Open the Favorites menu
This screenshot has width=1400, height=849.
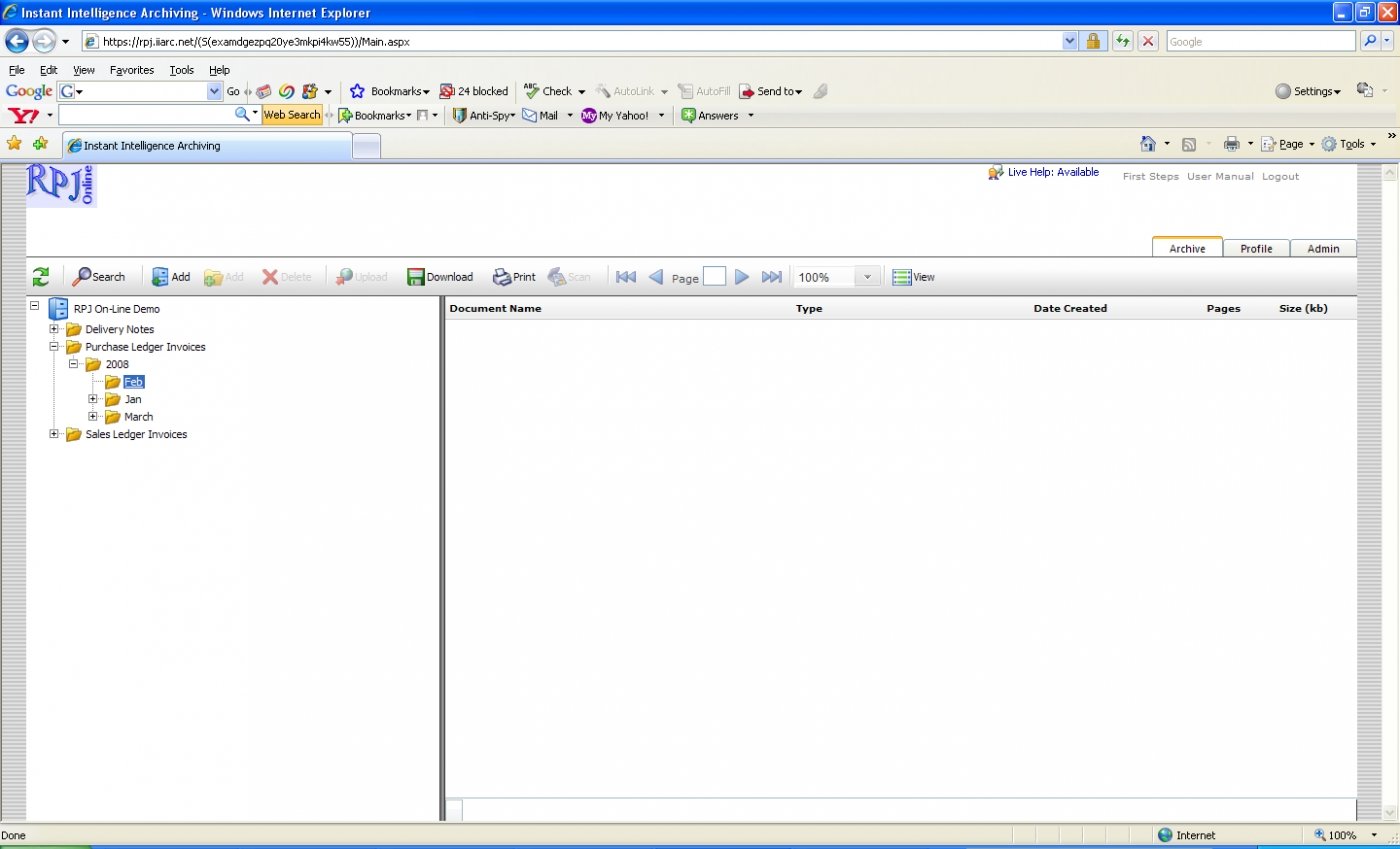pos(132,70)
